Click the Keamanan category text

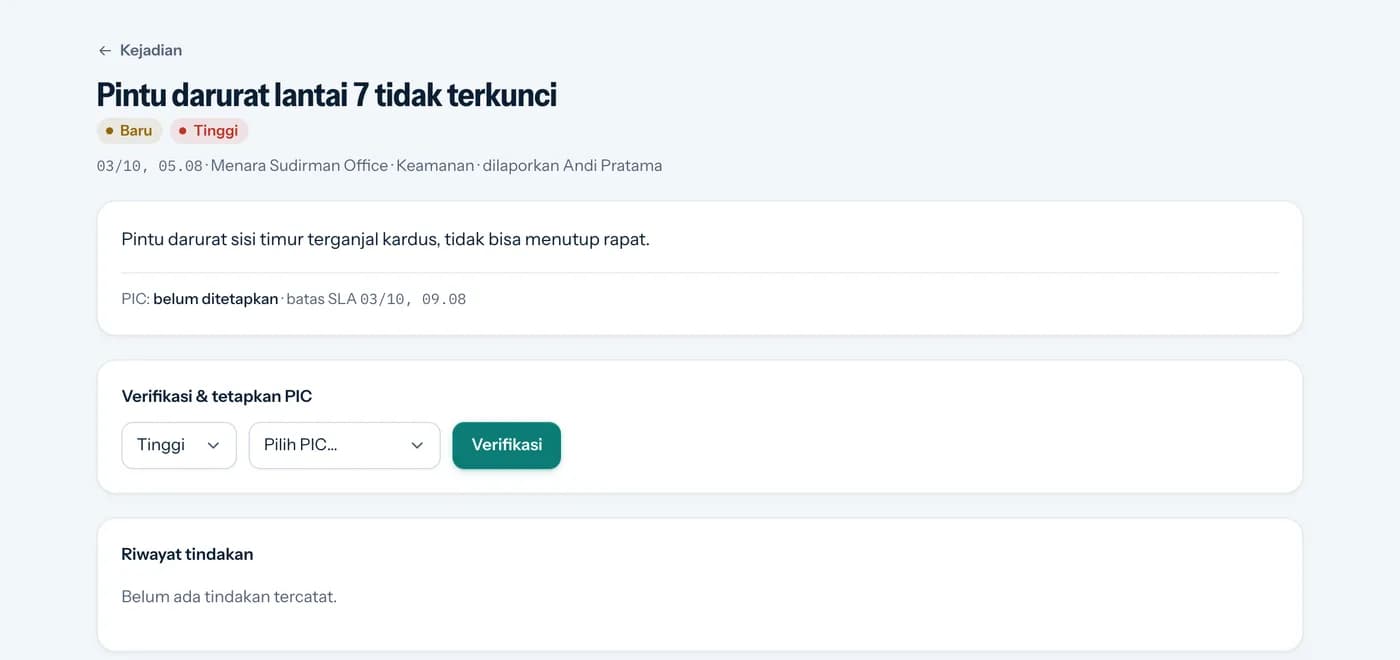point(435,166)
